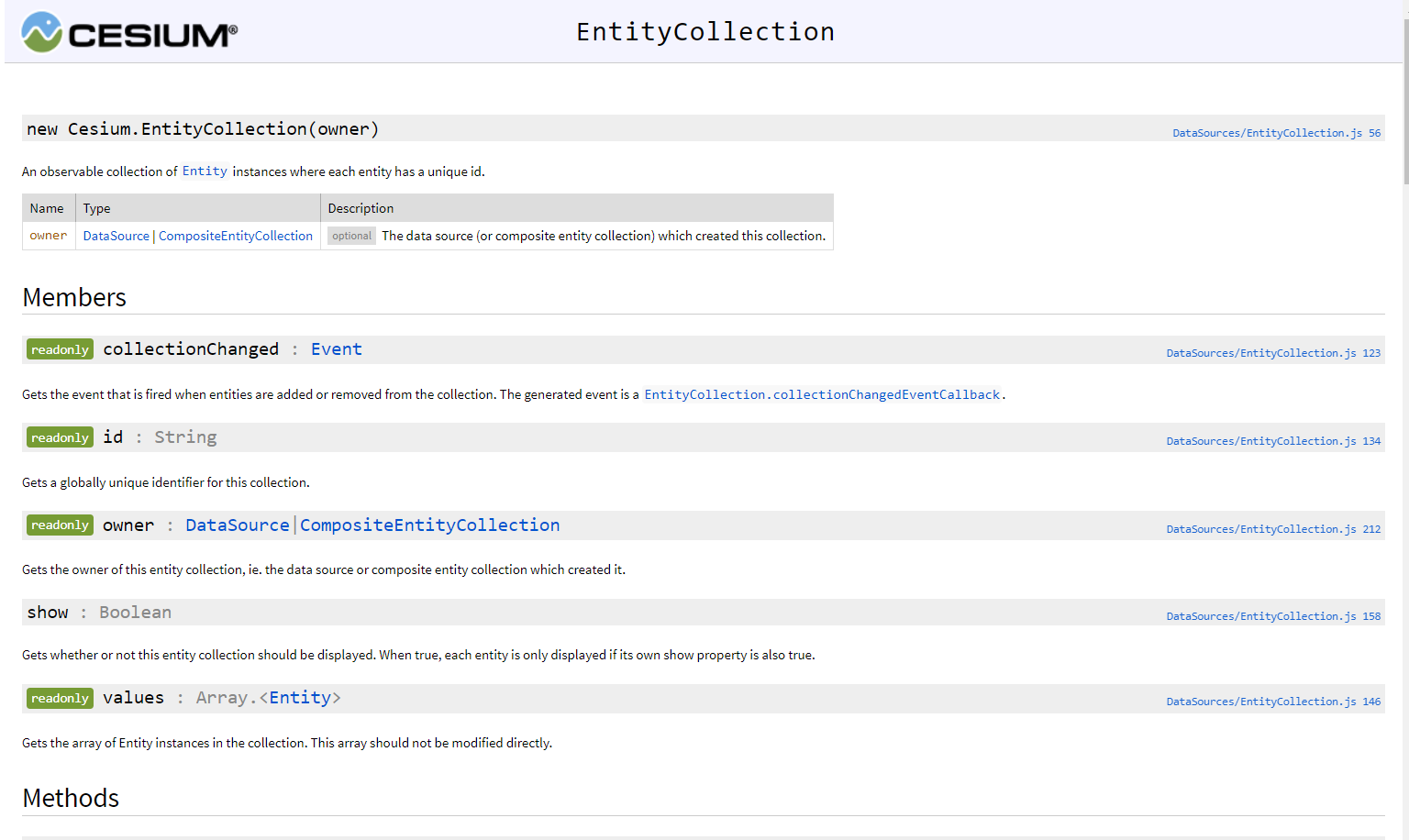This screenshot has height=840, width=1409.
Task: Open DataSource type link in parameter table
Action: click(116, 236)
